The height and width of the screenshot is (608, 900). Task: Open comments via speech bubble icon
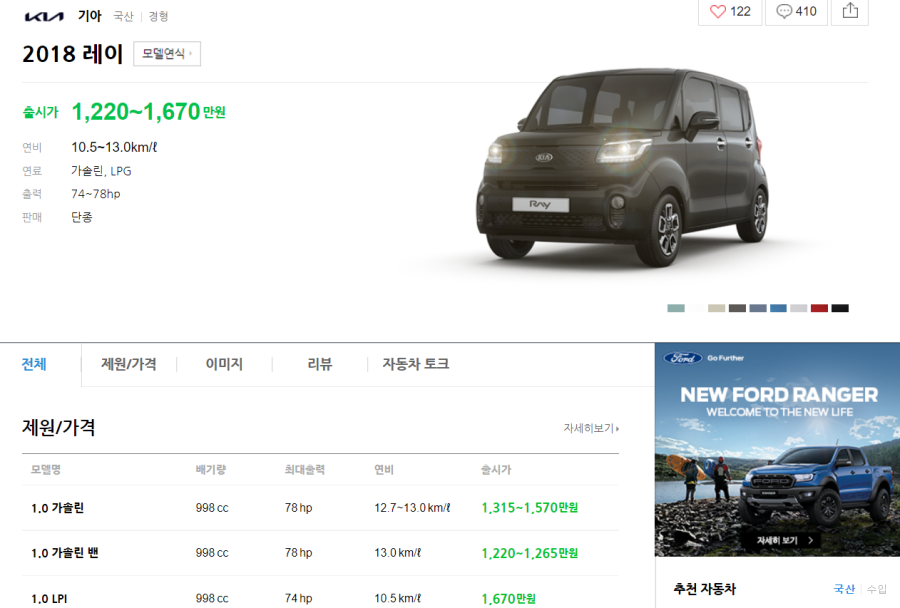783,11
